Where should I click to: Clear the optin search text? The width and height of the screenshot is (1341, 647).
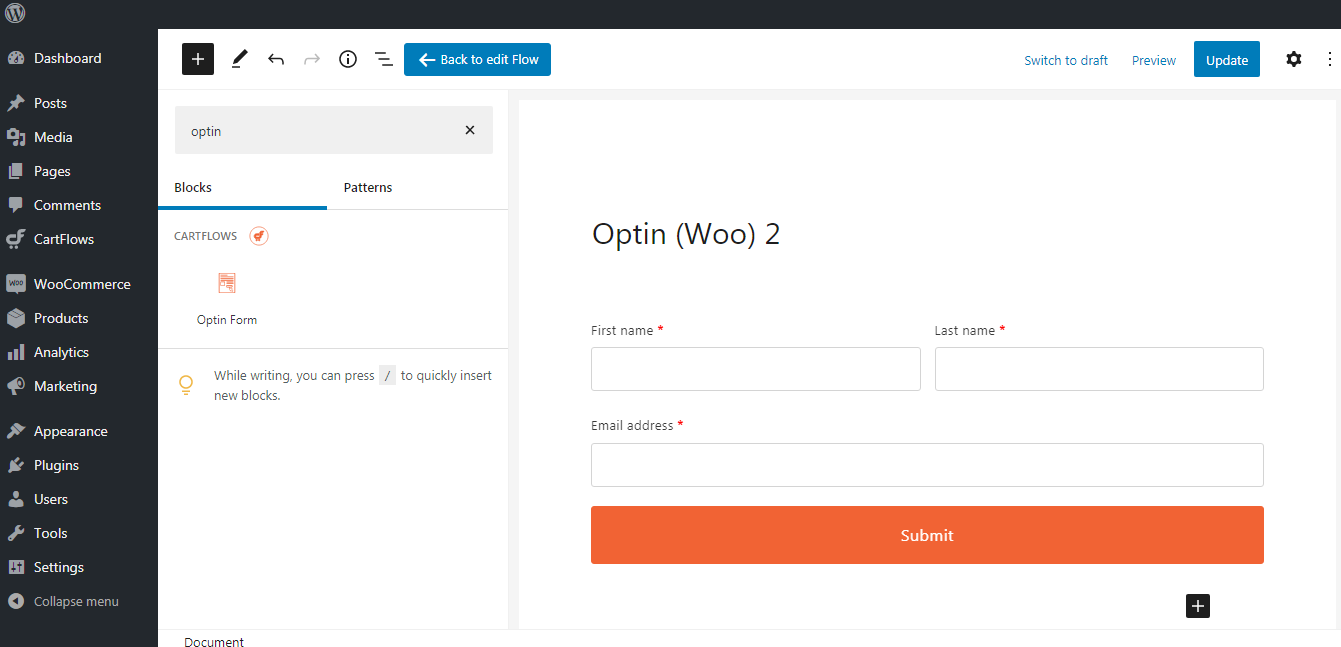[x=470, y=130]
